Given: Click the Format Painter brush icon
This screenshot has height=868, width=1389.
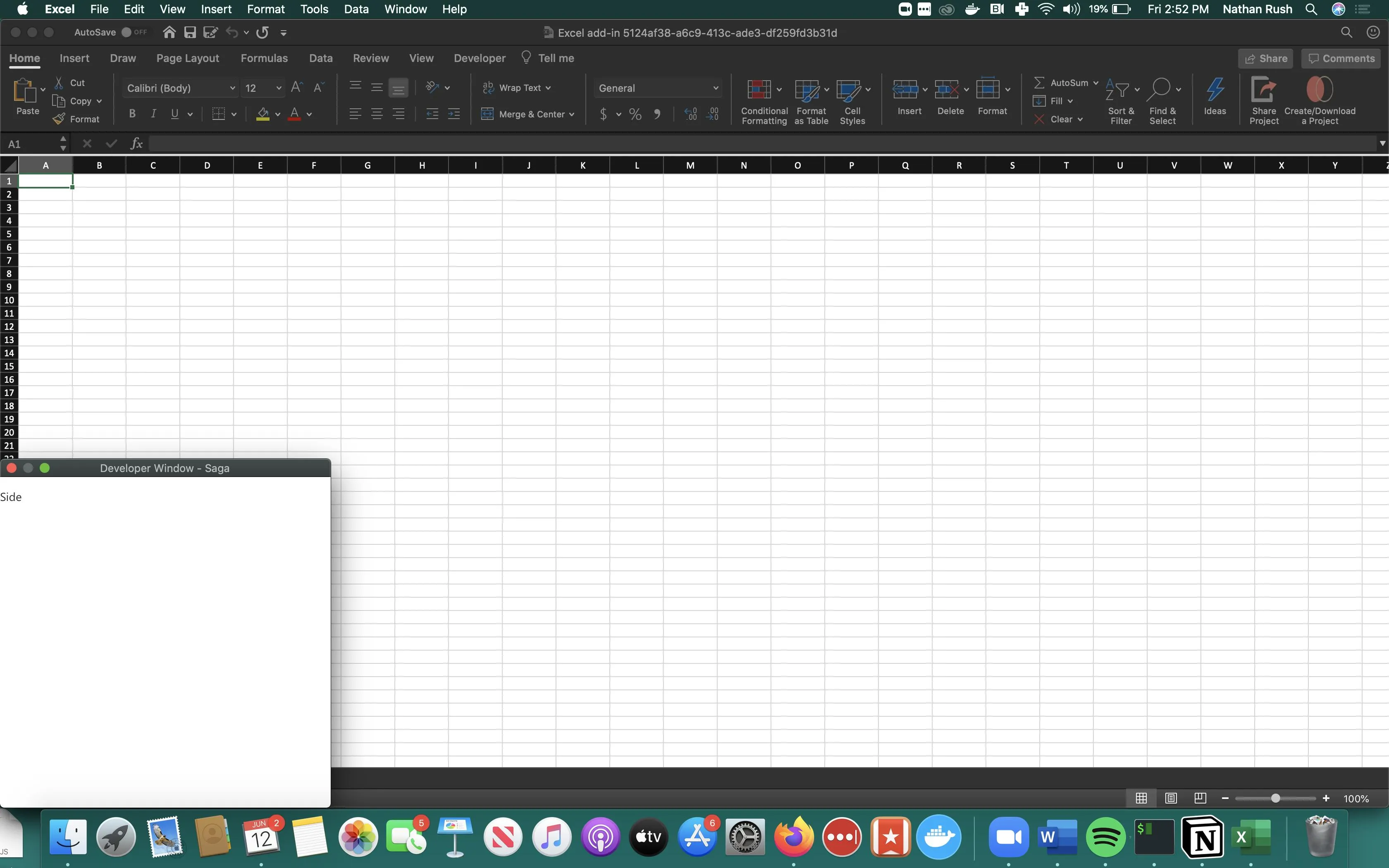Looking at the screenshot, I should coord(59,119).
